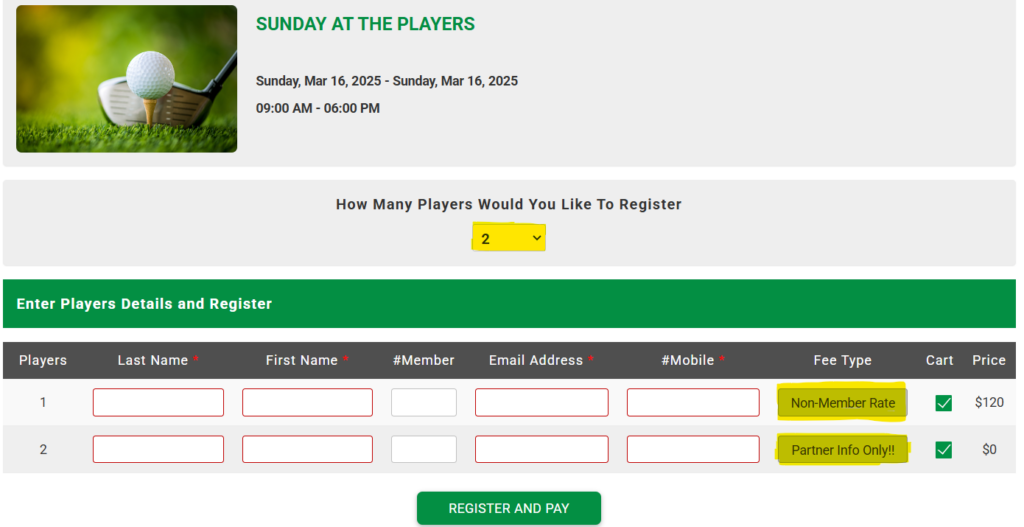This screenshot has width=1024, height=527.
Task: Click the $120 price for player 1
Action: (x=989, y=403)
